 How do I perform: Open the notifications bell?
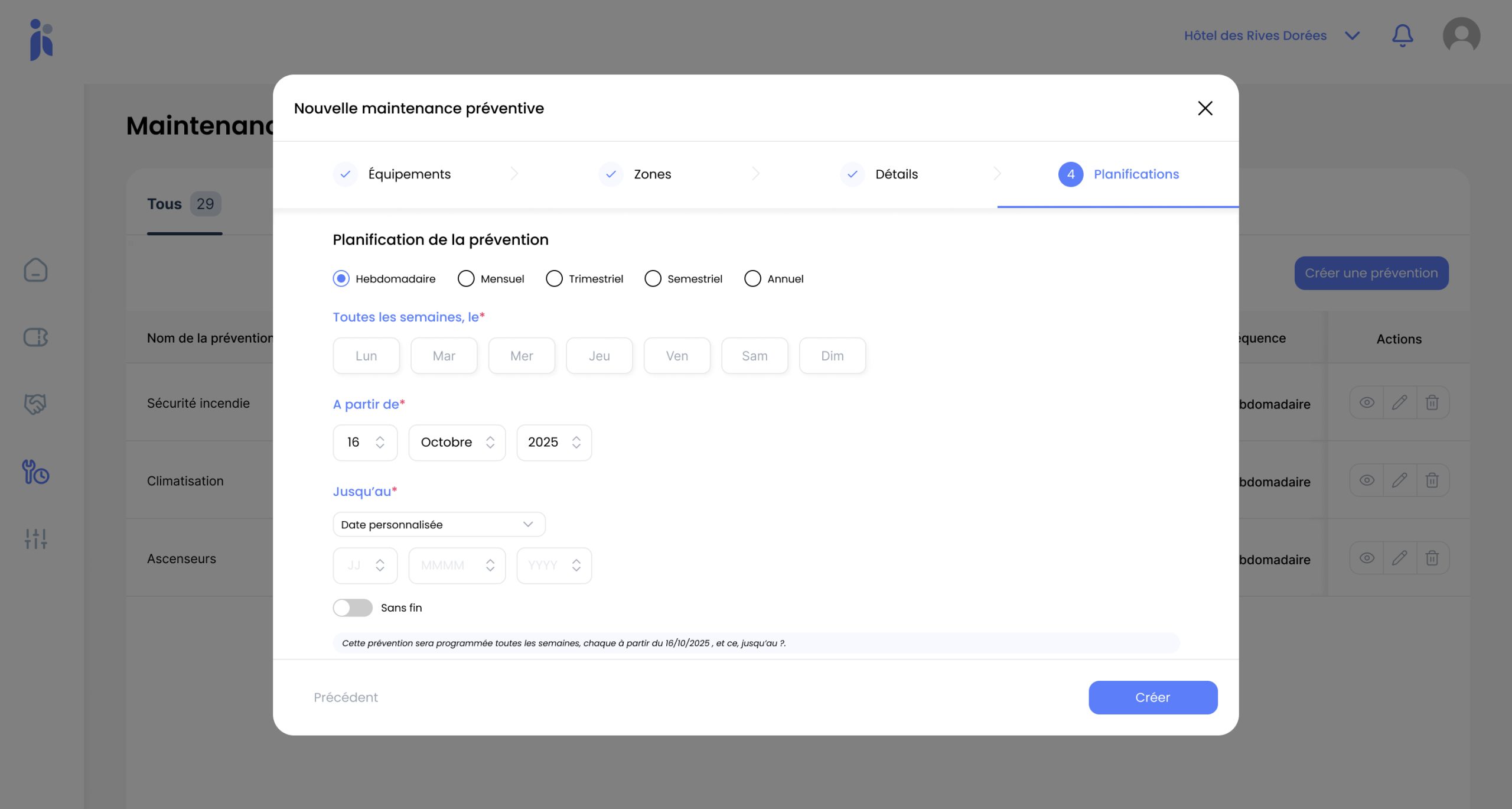1402,35
